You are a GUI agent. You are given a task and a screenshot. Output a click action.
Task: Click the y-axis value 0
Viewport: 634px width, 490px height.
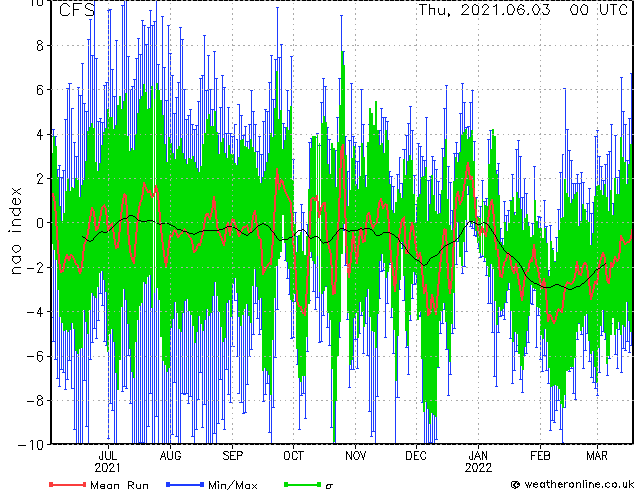pyautogui.click(x=40, y=223)
